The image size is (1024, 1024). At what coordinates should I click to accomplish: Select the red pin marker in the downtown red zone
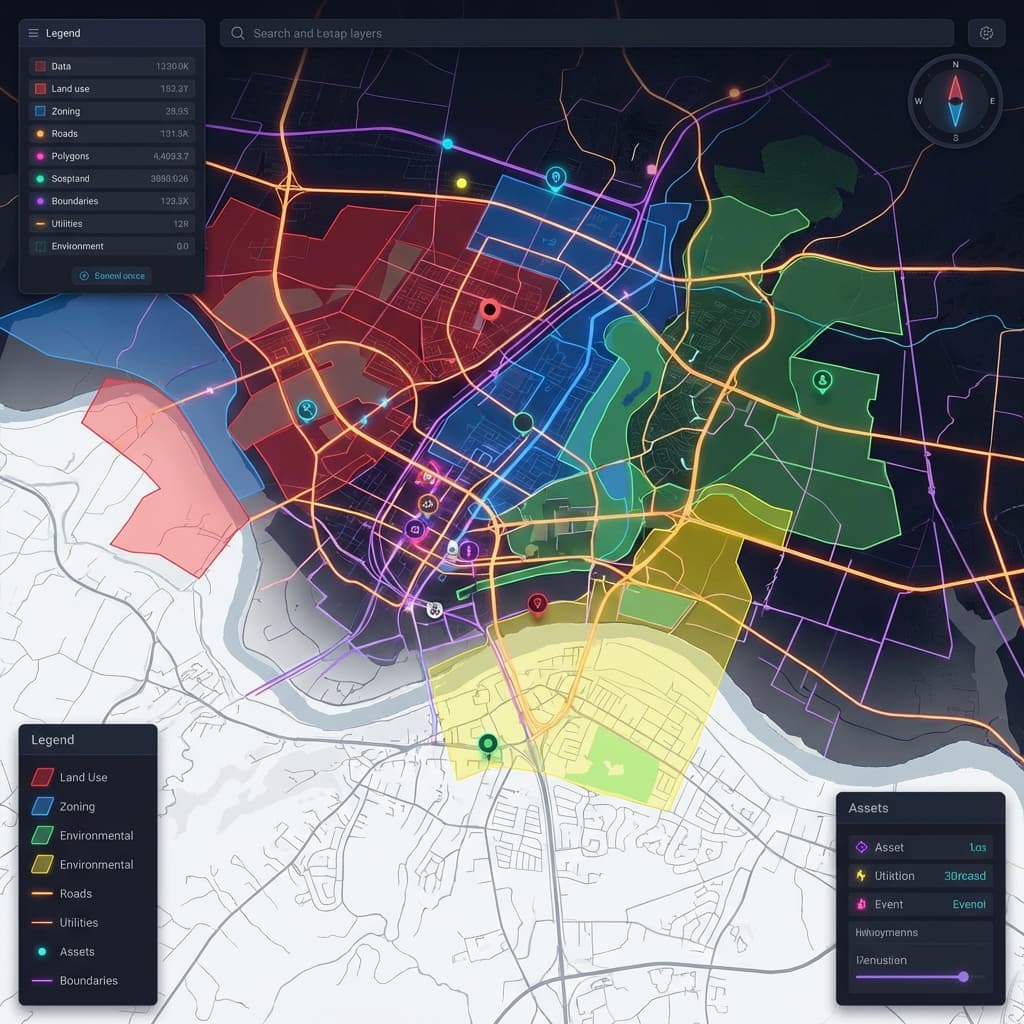[x=489, y=307]
